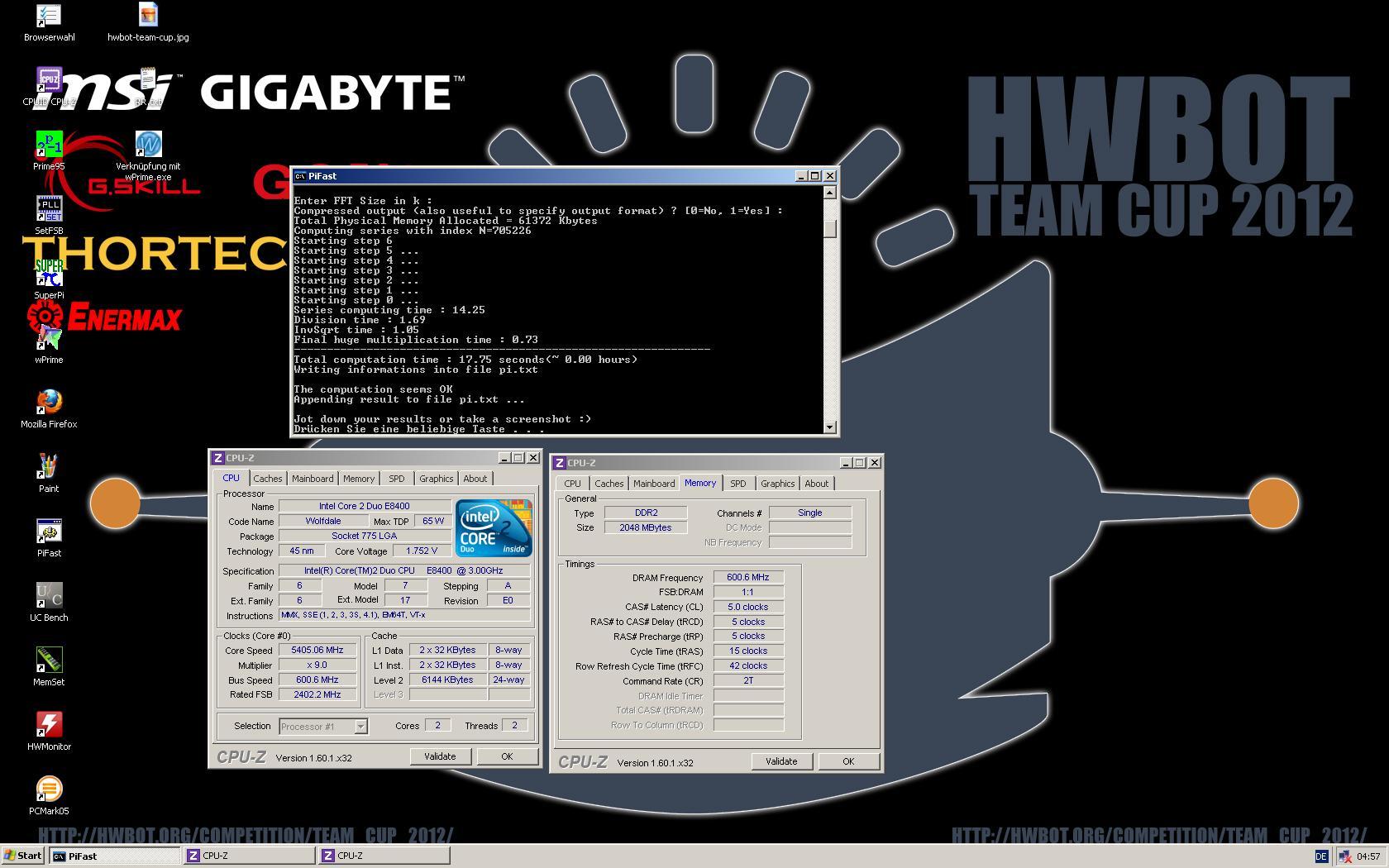The width and height of the screenshot is (1389, 868).
Task: Open the wPrime desktop icon
Action: [49, 345]
